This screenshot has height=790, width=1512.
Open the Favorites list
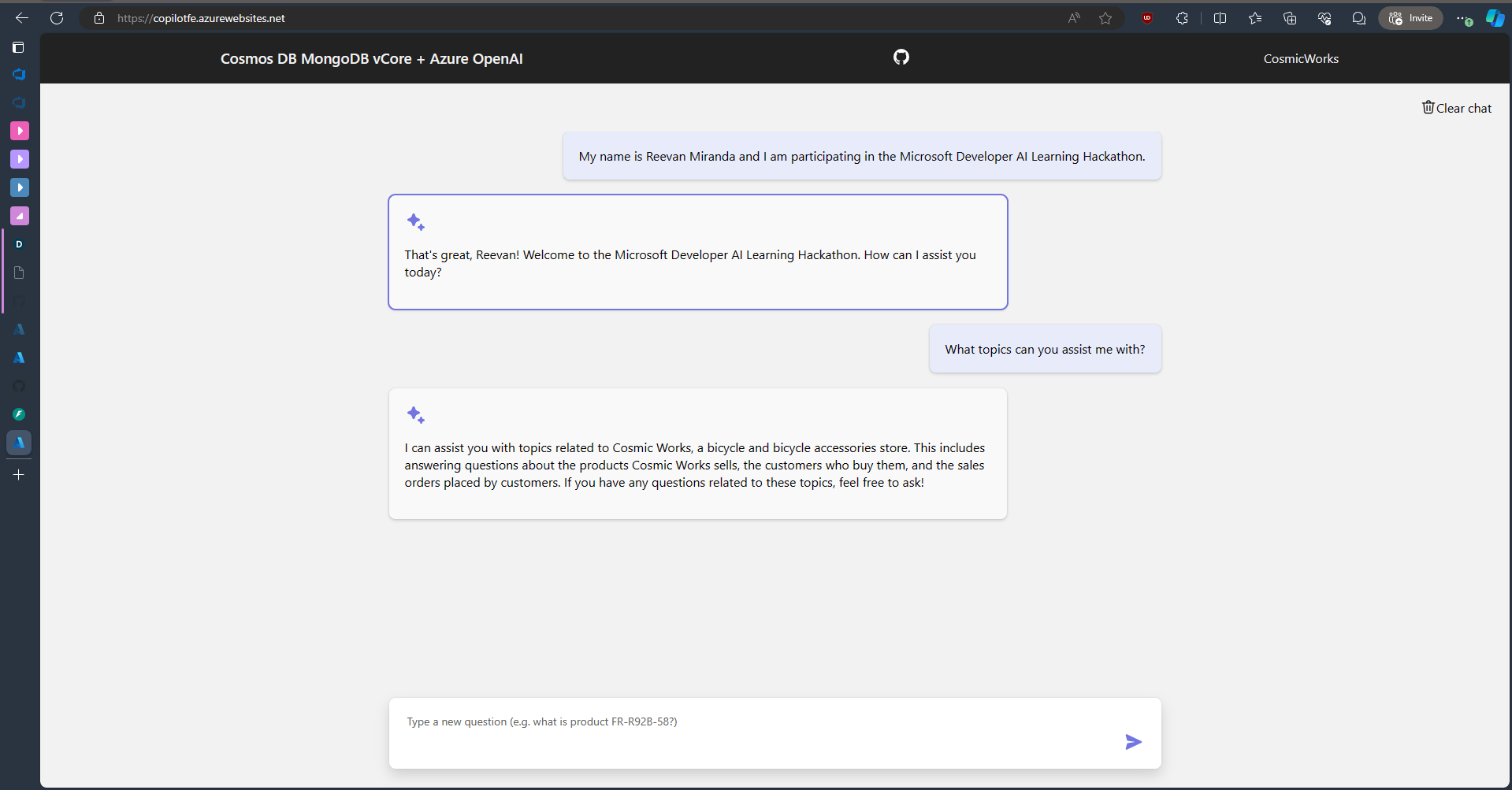pyautogui.click(x=1255, y=18)
